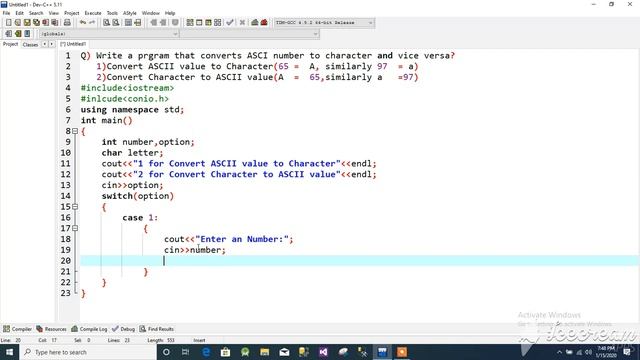Click the code line "cin>>number;"
This screenshot has width=640, height=360.
pos(195,250)
